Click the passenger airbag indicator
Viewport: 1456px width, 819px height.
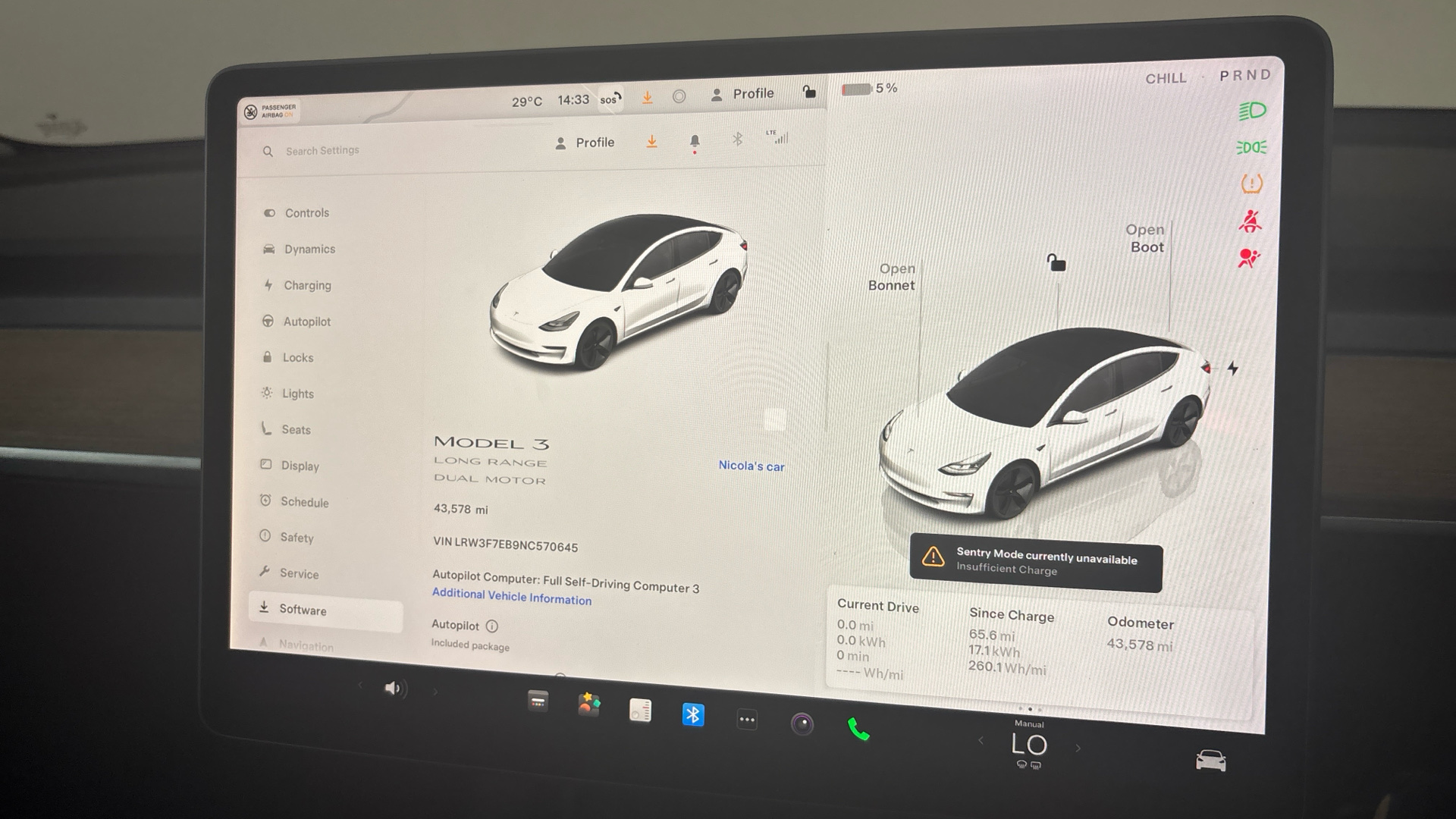[271, 111]
